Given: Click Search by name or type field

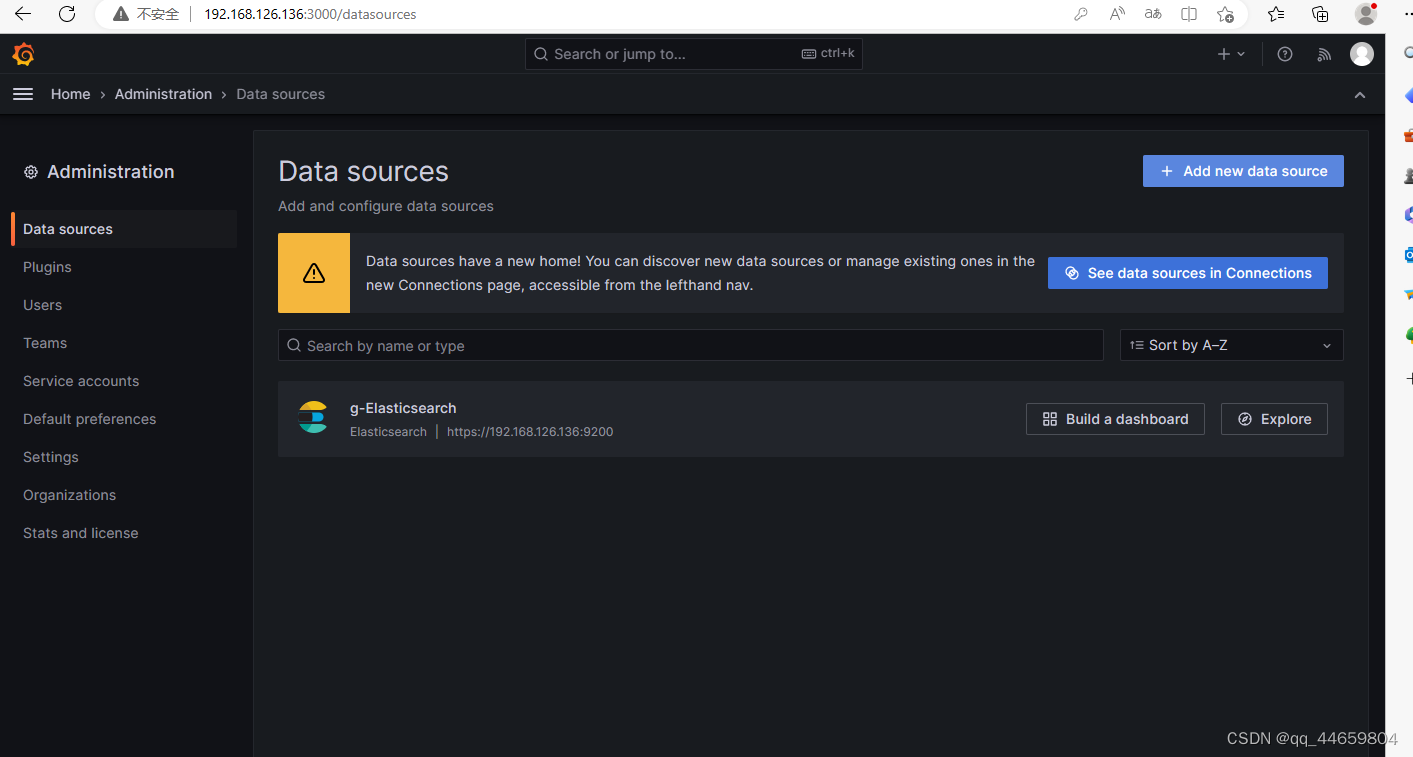Looking at the screenshot, I should 690,345.
